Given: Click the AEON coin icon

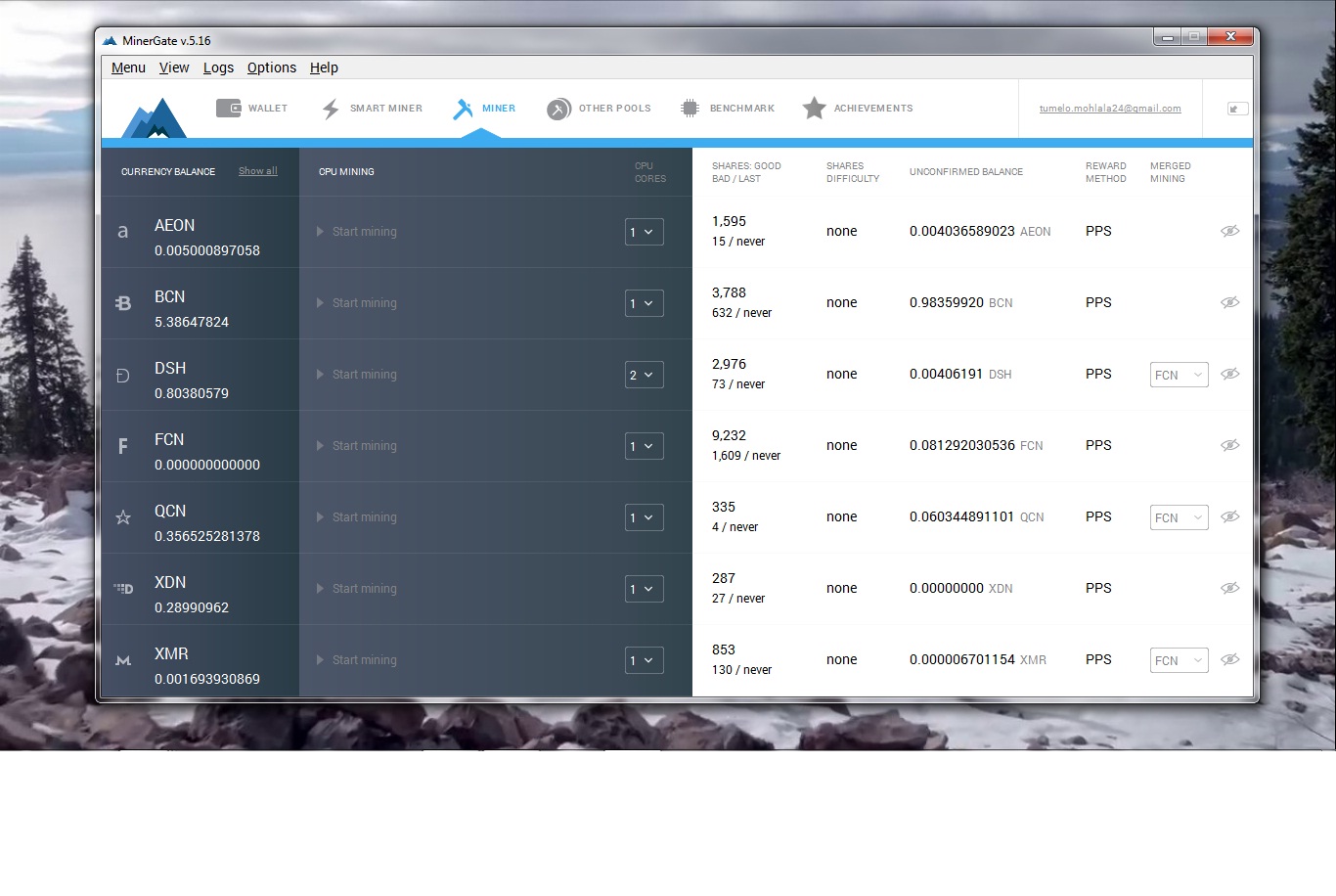Looking at the screenshot, I should point(123,232).
